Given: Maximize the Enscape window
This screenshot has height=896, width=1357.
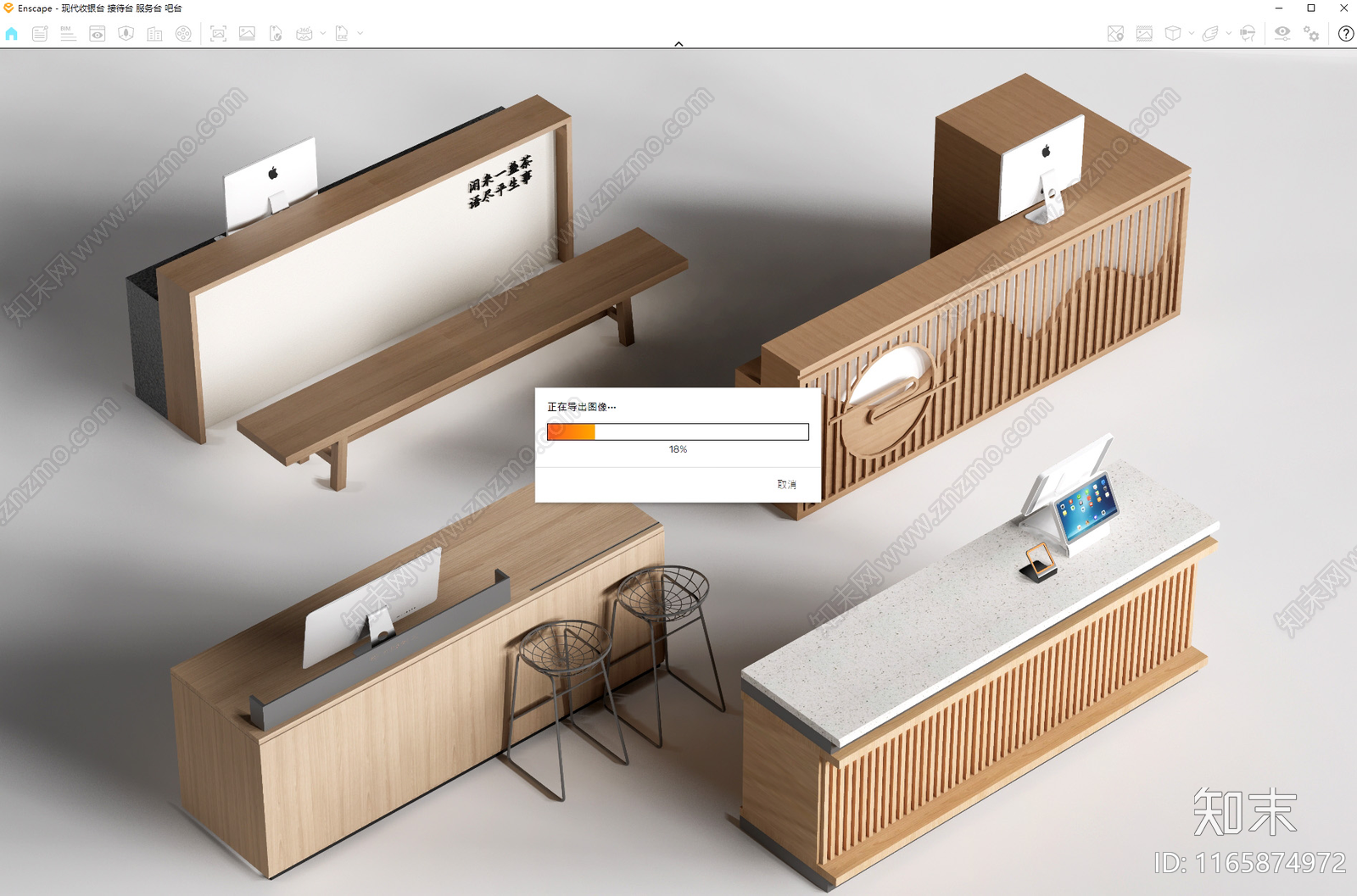Looking at the screenshot, I should click(1311, 8).
